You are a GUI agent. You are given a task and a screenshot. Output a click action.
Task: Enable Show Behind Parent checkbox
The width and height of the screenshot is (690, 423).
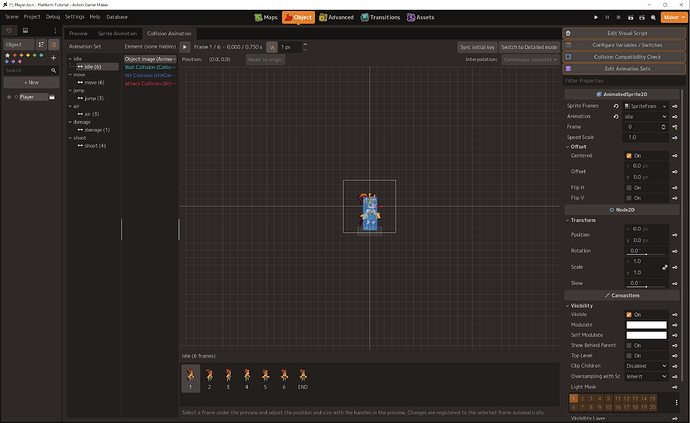point(629,346)
